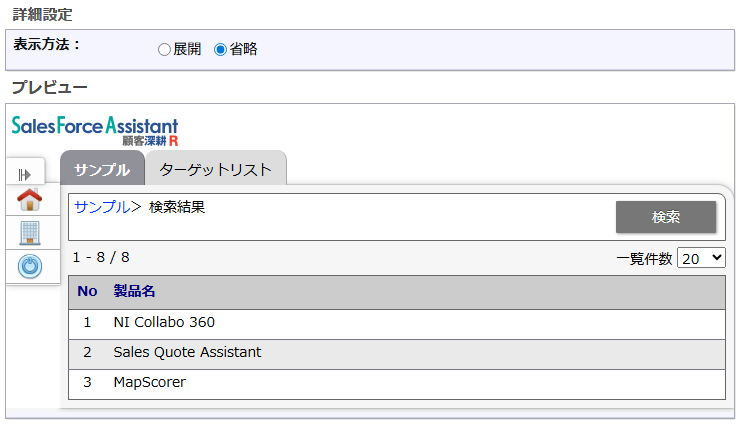Screen dimensions: 742x424
Task: Click the SalesForce Assistant logo
Action: pyautogui.click(x=95, y=127)
